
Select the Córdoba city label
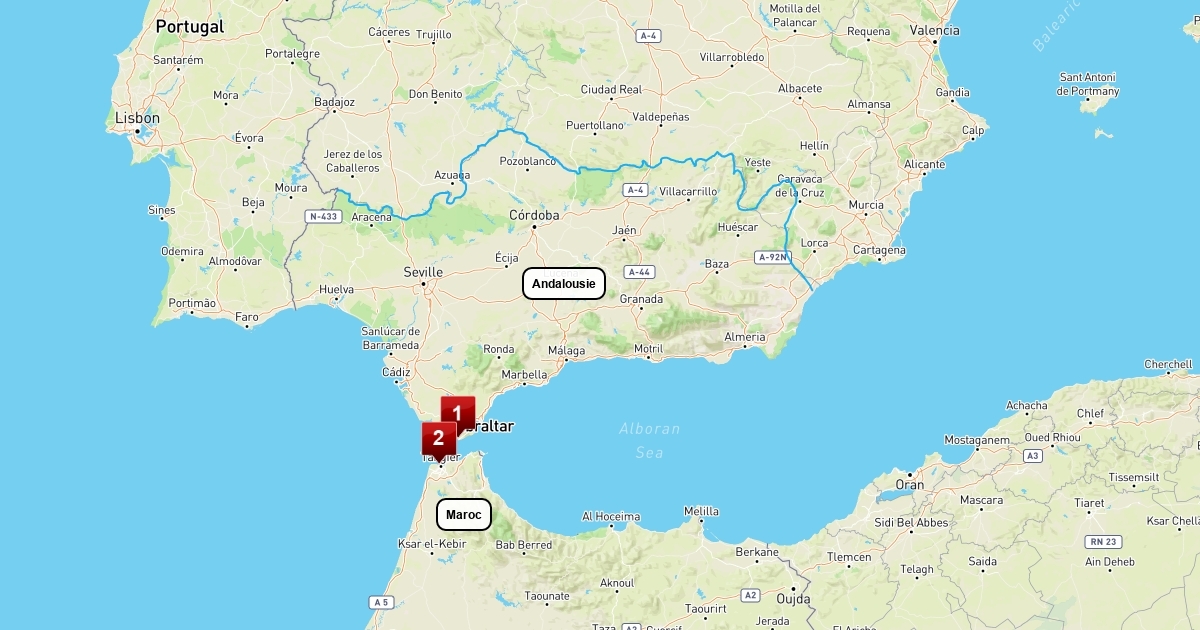pyautogui.click(x=535, y=215)
